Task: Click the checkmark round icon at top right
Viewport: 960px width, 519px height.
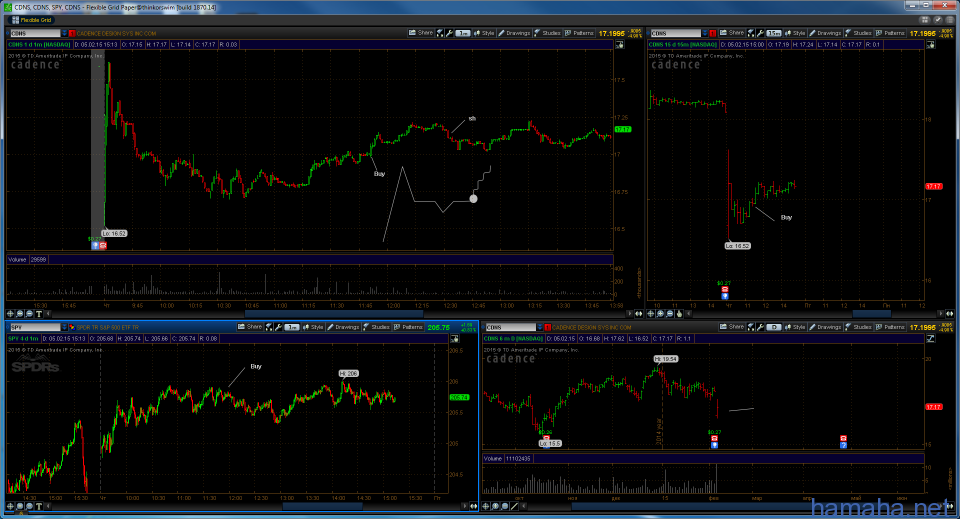Action: click(937, 20)
